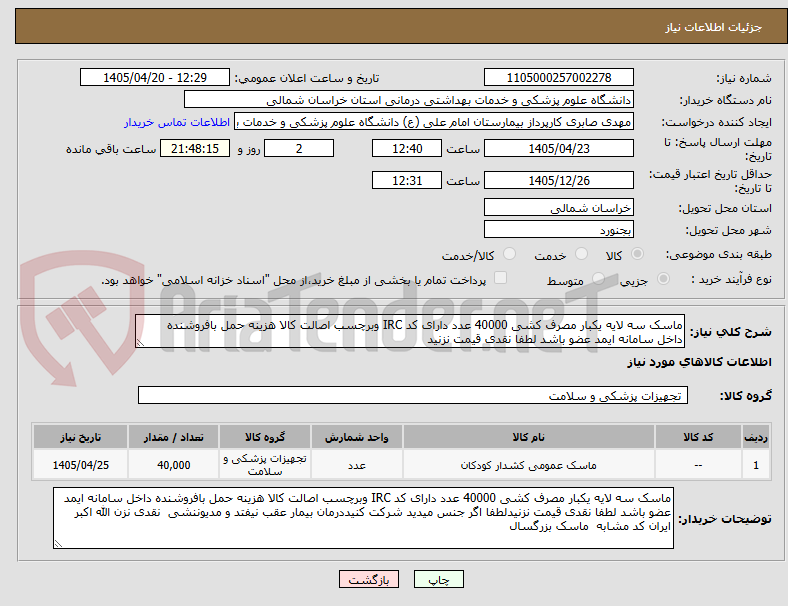Click the کد کالا column header
Image resolution: width=788 pixels, height=606 pixels.
(x=699, y=437)
